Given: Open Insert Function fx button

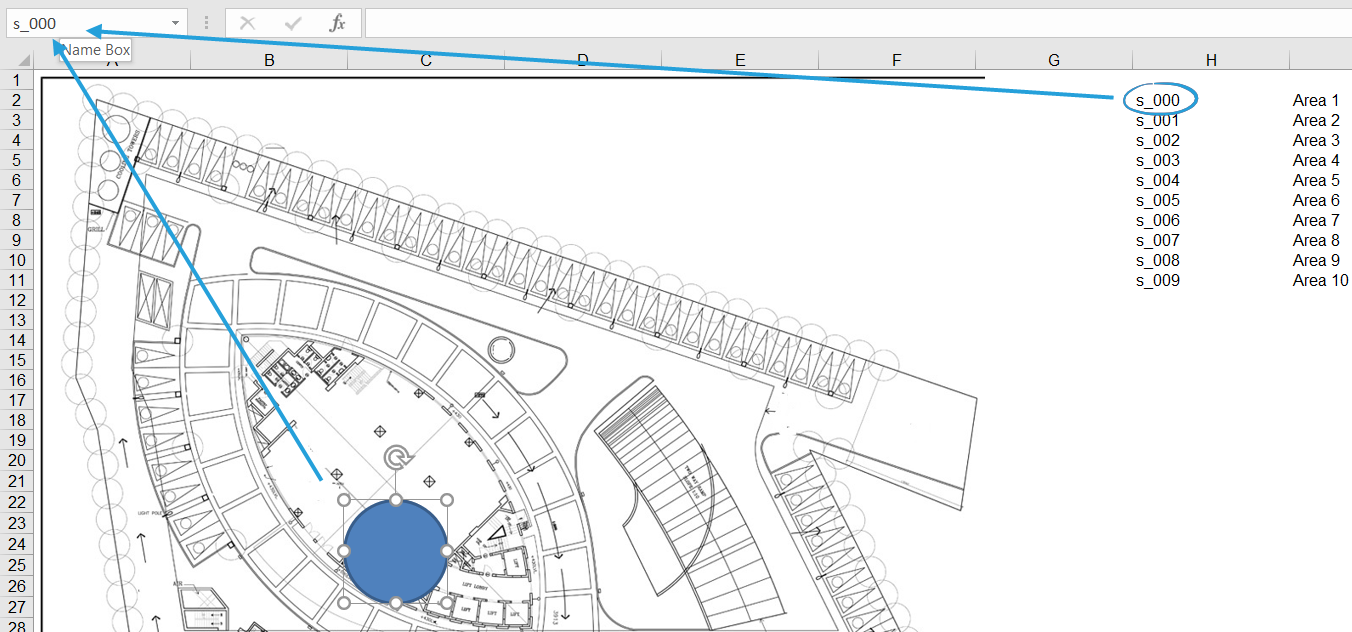Looking at the screenshot, I should pyautogui.click(x=338, y=23).
